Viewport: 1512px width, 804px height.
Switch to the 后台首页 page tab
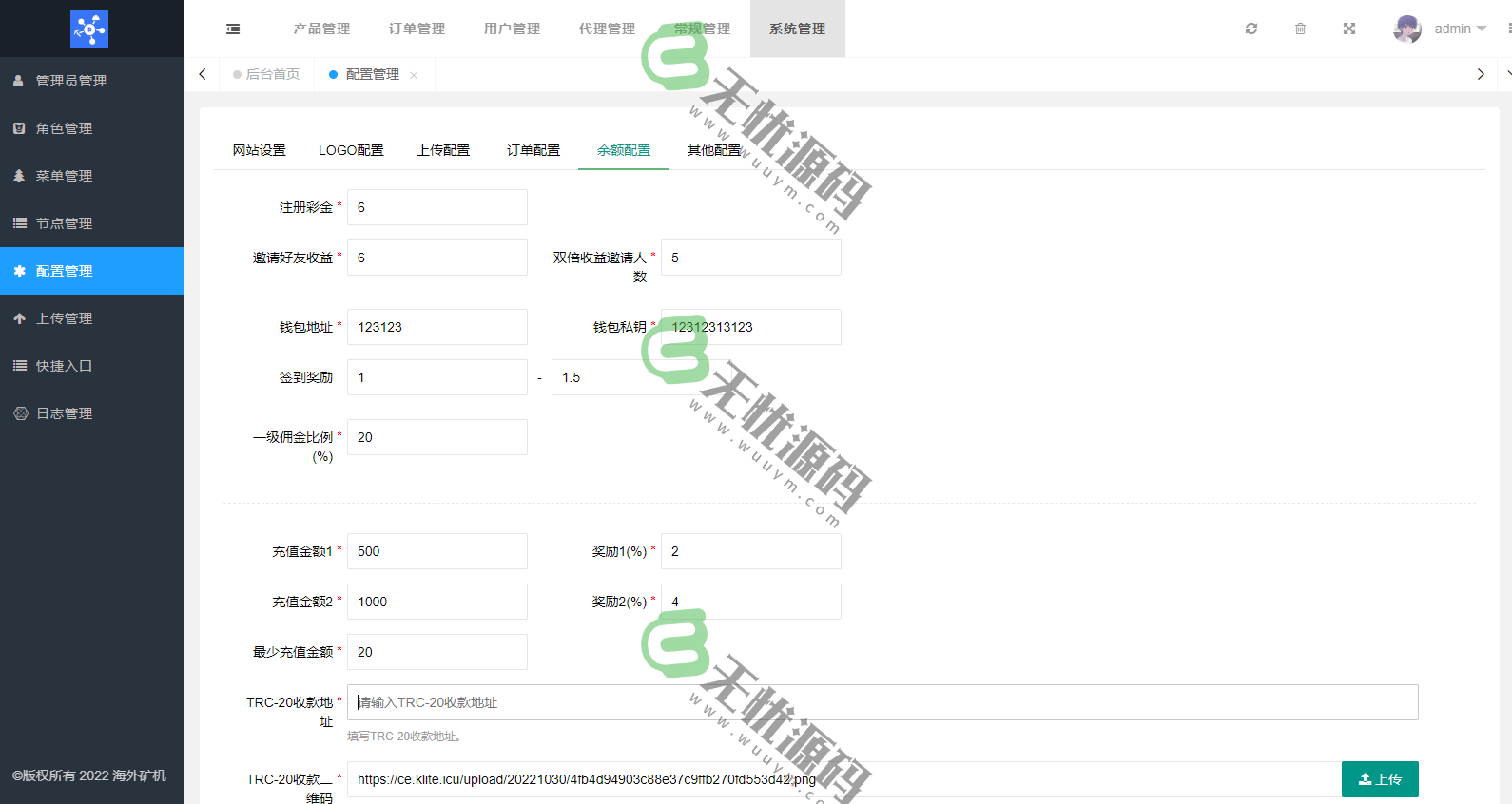266,74
